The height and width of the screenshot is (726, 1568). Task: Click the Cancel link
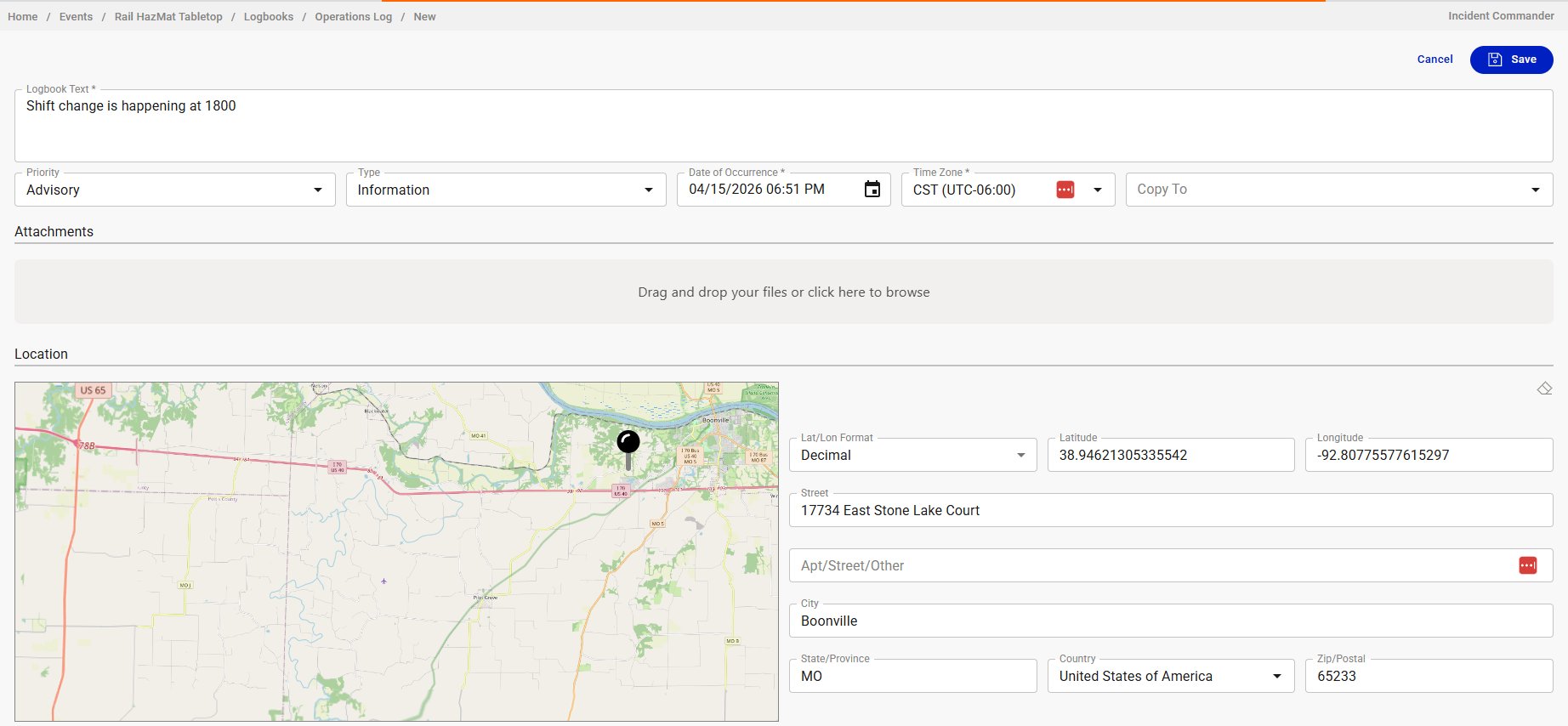[1434, 60]
